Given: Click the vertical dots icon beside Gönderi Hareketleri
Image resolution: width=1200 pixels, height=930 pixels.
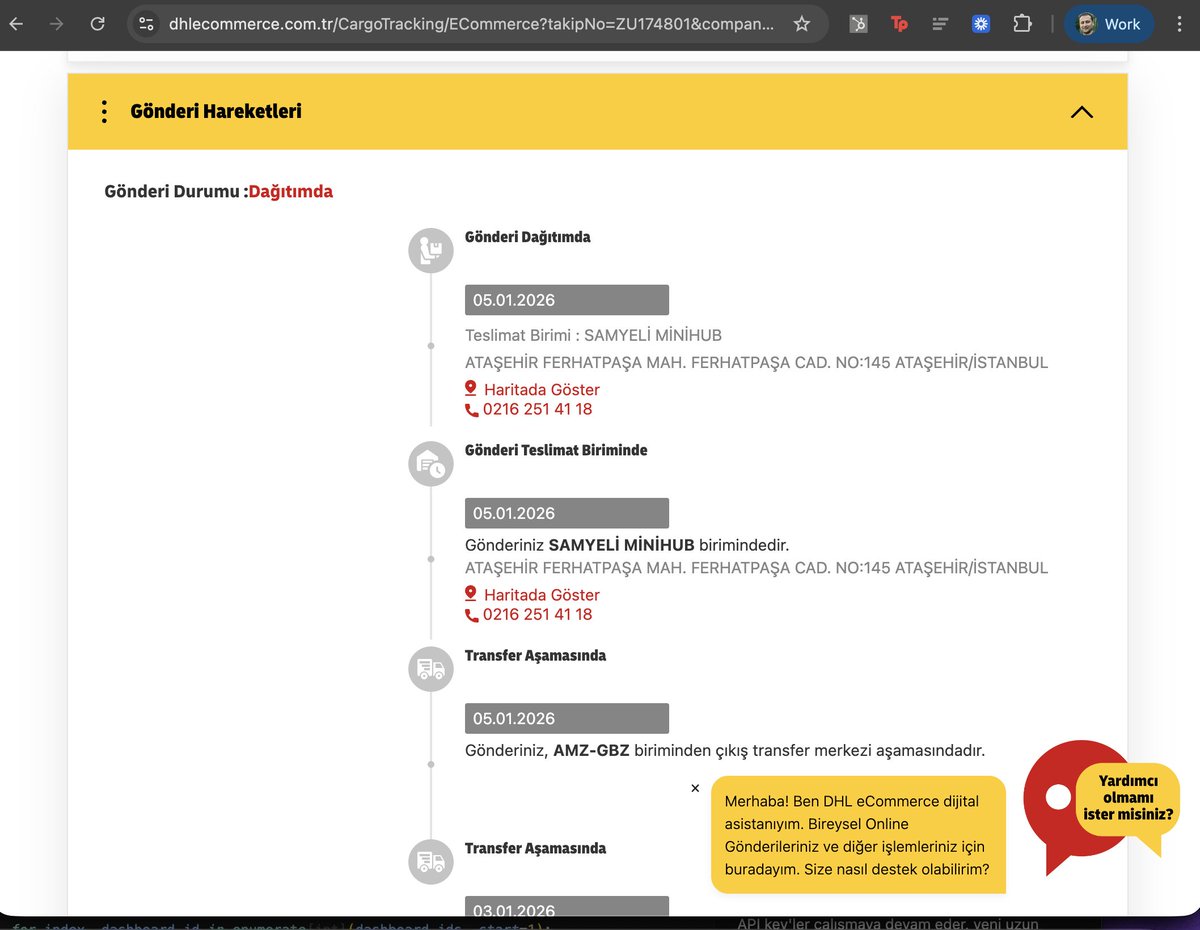Looking at the screenshot, I should (x=103, y=111).
